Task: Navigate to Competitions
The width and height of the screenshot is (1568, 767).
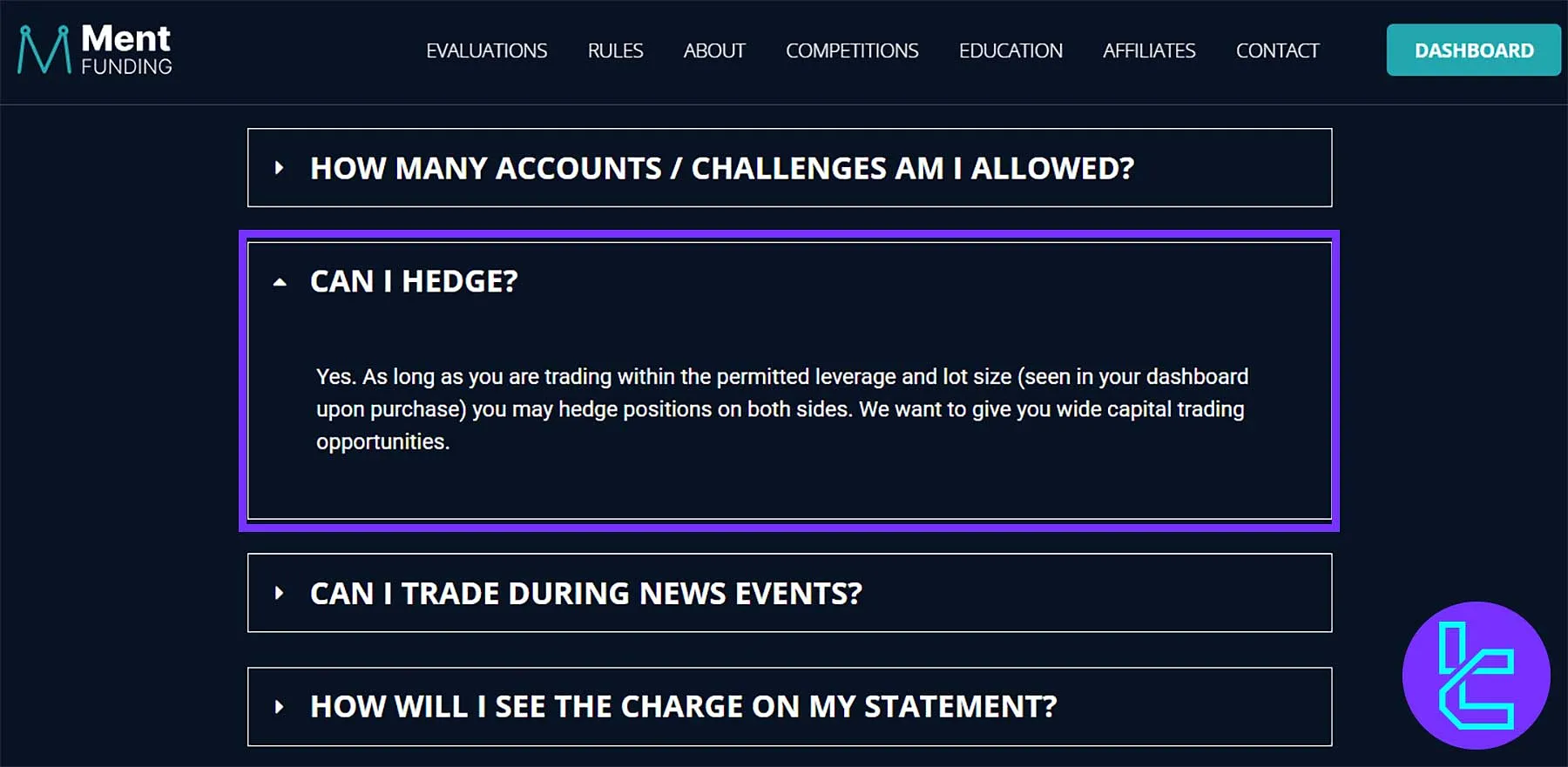Action: (x=852, y=50)
